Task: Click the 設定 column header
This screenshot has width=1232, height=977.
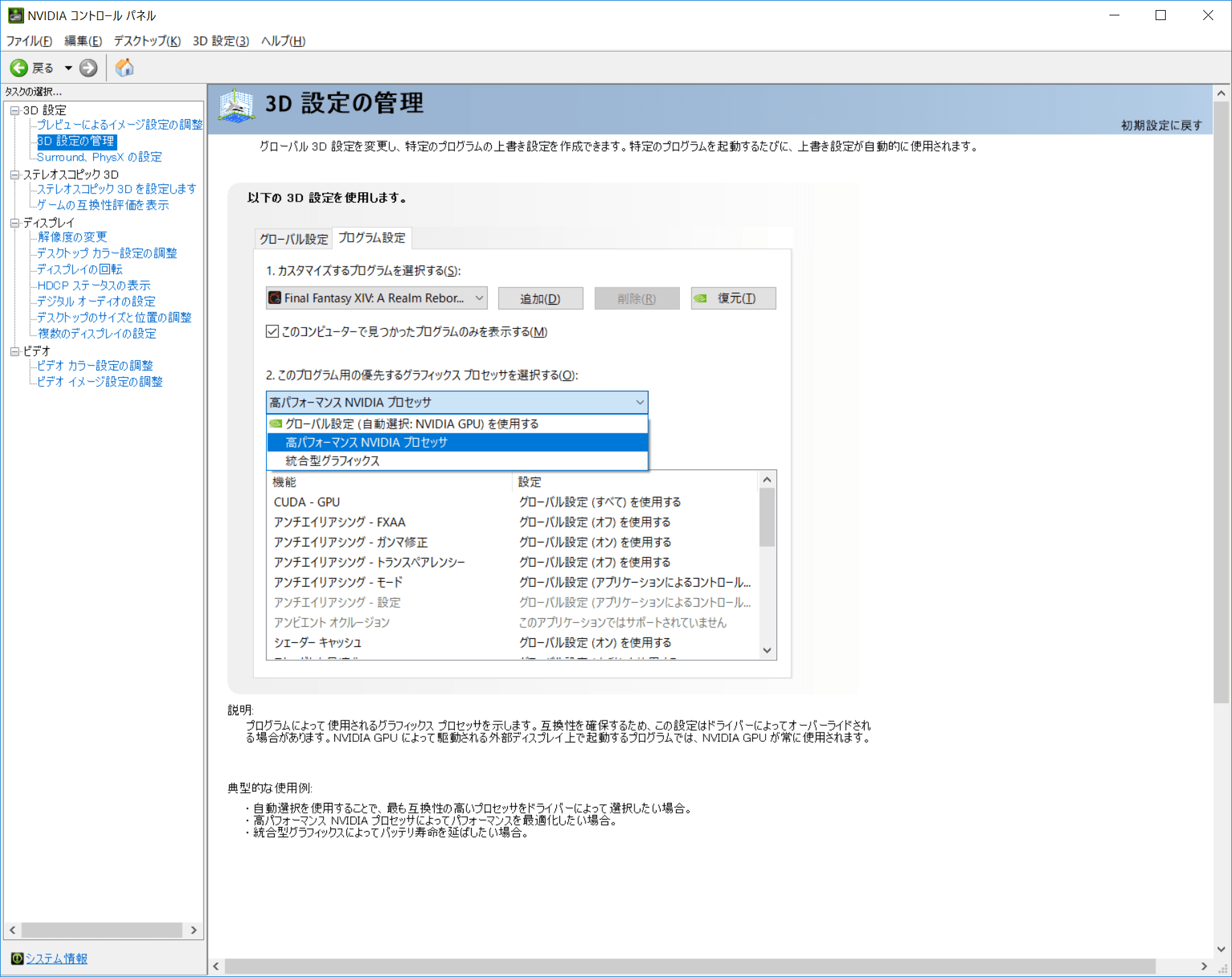Action: coord(635,482)
